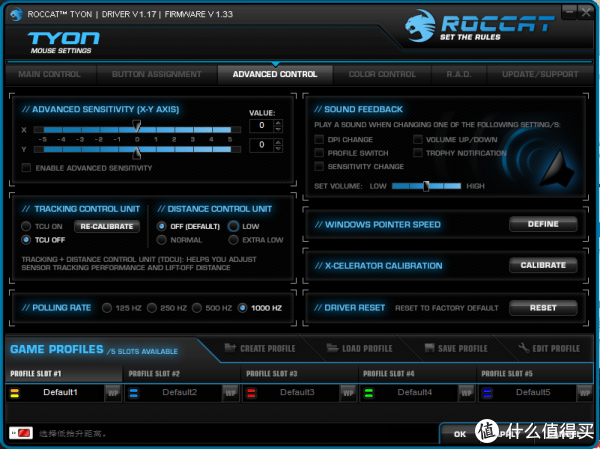Enable sound on sensitivity change
The image size is (600, 449).
coord(319,166)
